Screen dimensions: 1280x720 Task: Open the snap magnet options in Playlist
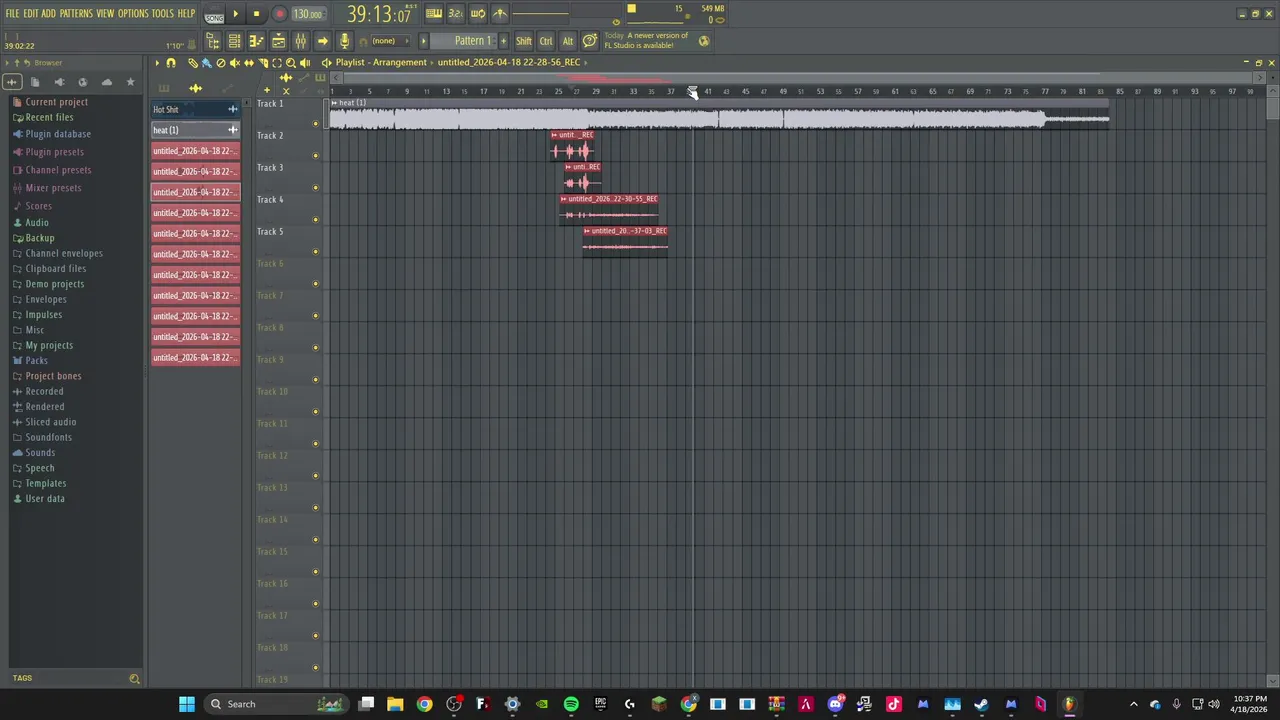(171, 63)
